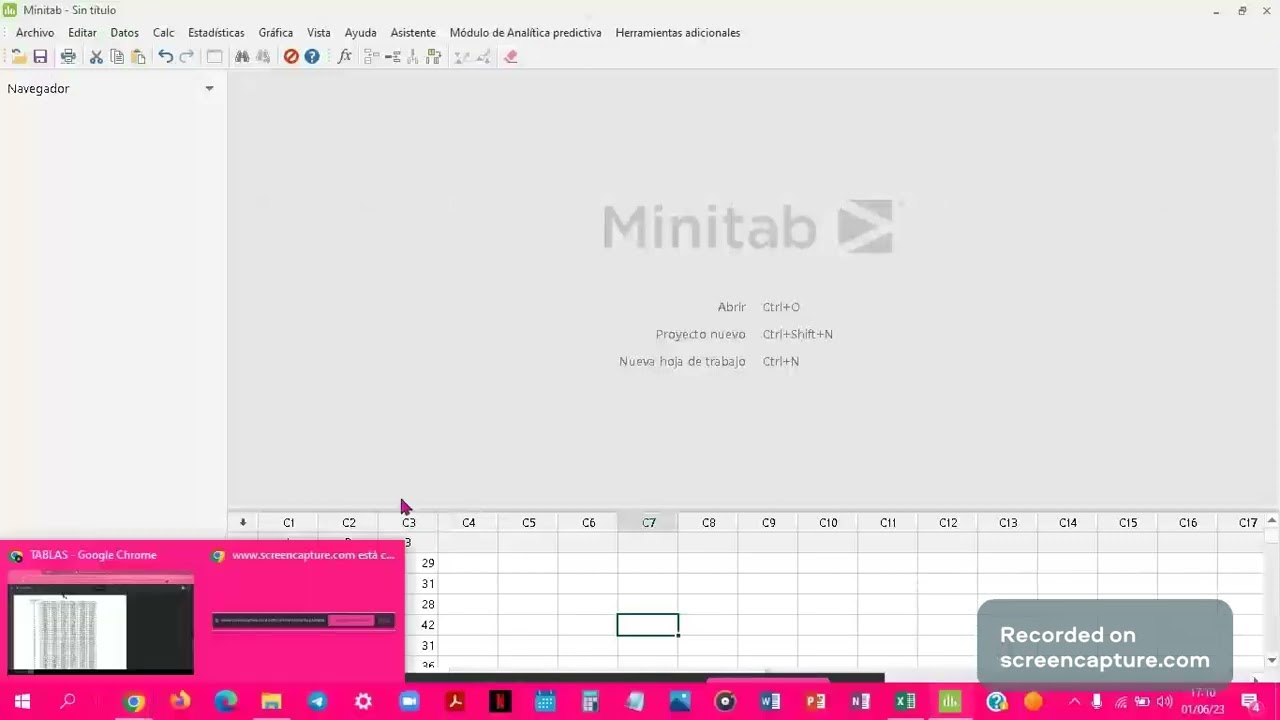This screenshot has height=720, width=1280.
Task: Click the Print icon in toolbar
Action: pyautogui.click(x=68, y=57)
